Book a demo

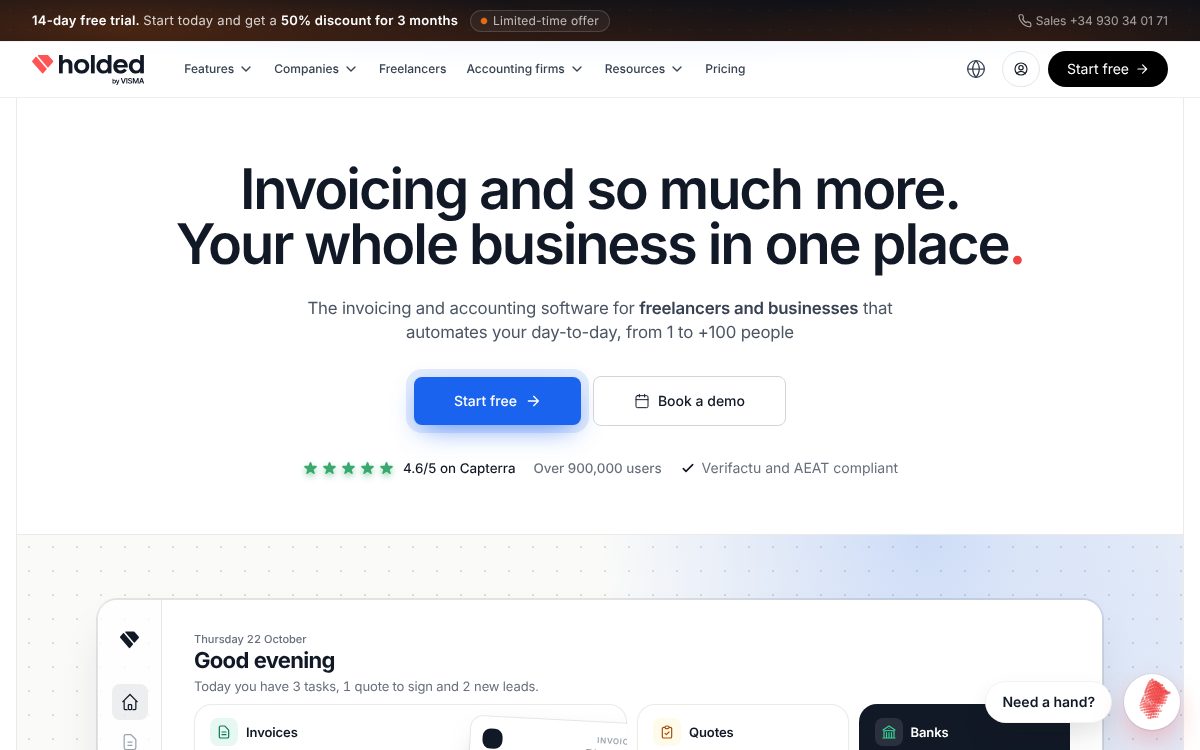pyautogui.click(x=689, y=401)
